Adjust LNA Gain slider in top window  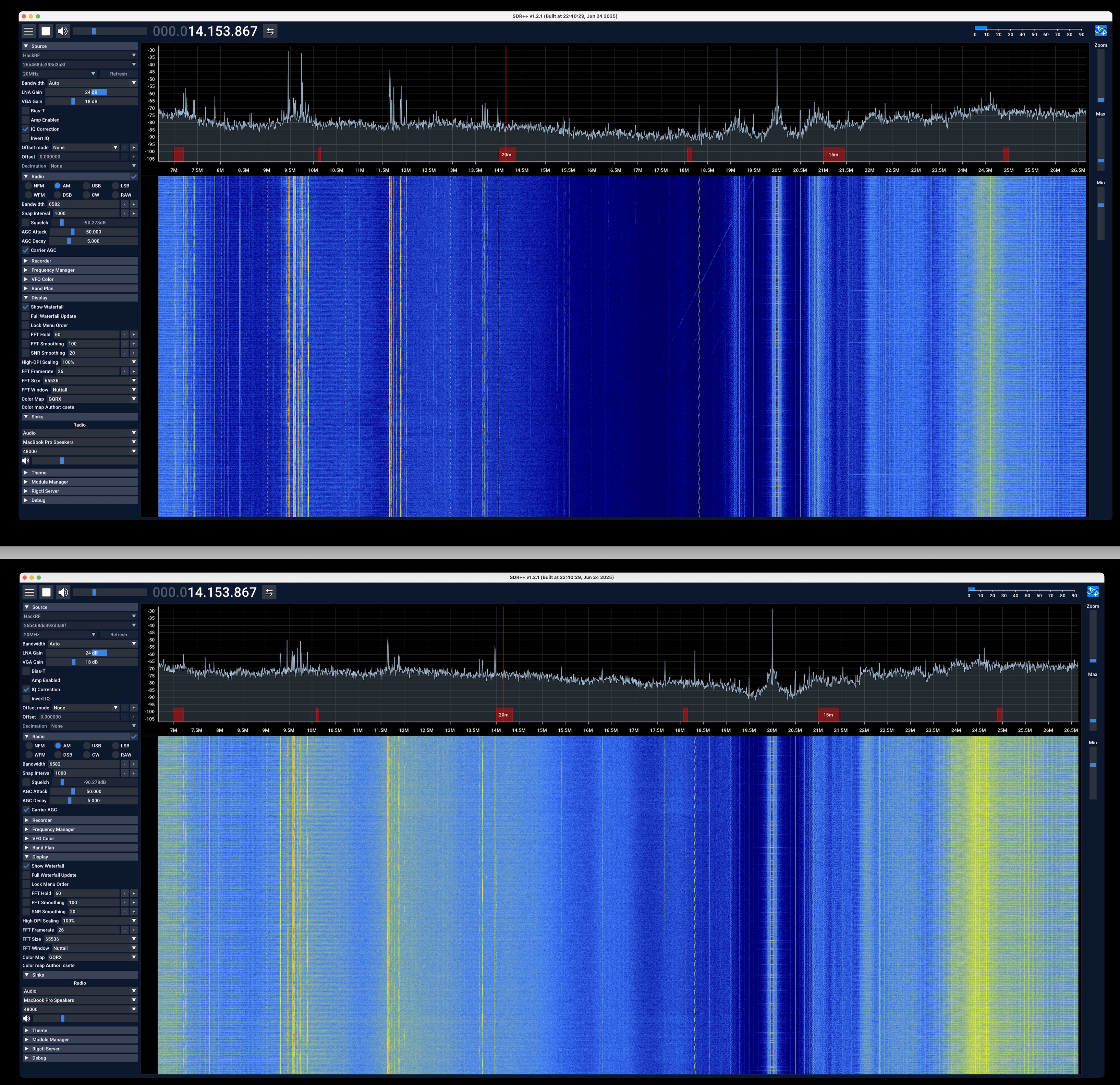92,92
